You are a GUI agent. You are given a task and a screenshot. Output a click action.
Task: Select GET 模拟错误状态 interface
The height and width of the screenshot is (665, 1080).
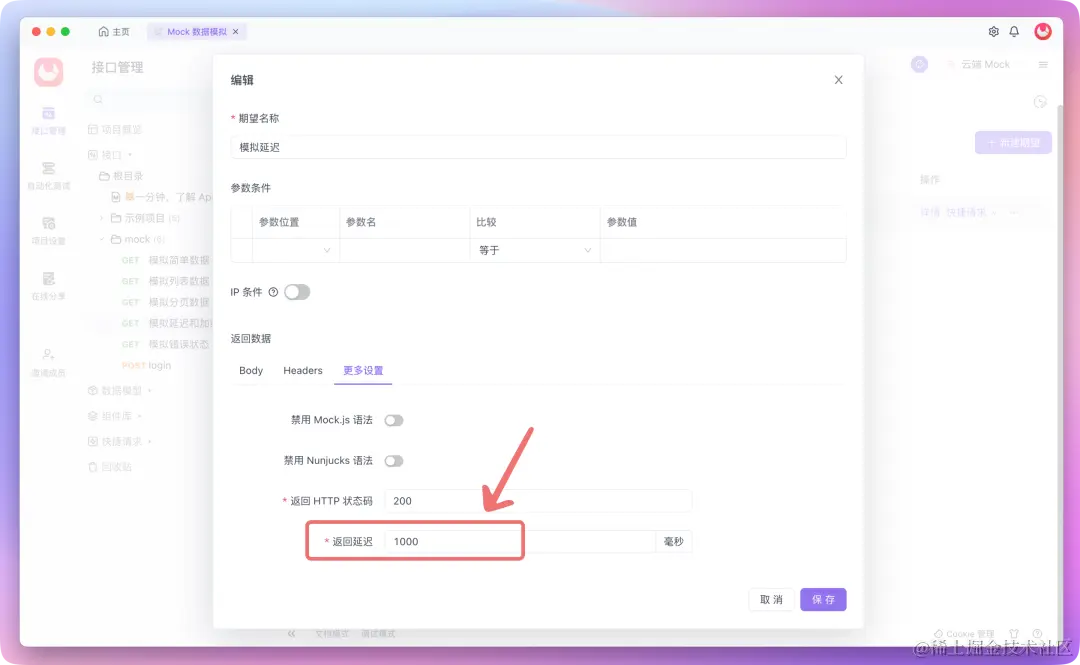tap(165, 344)
